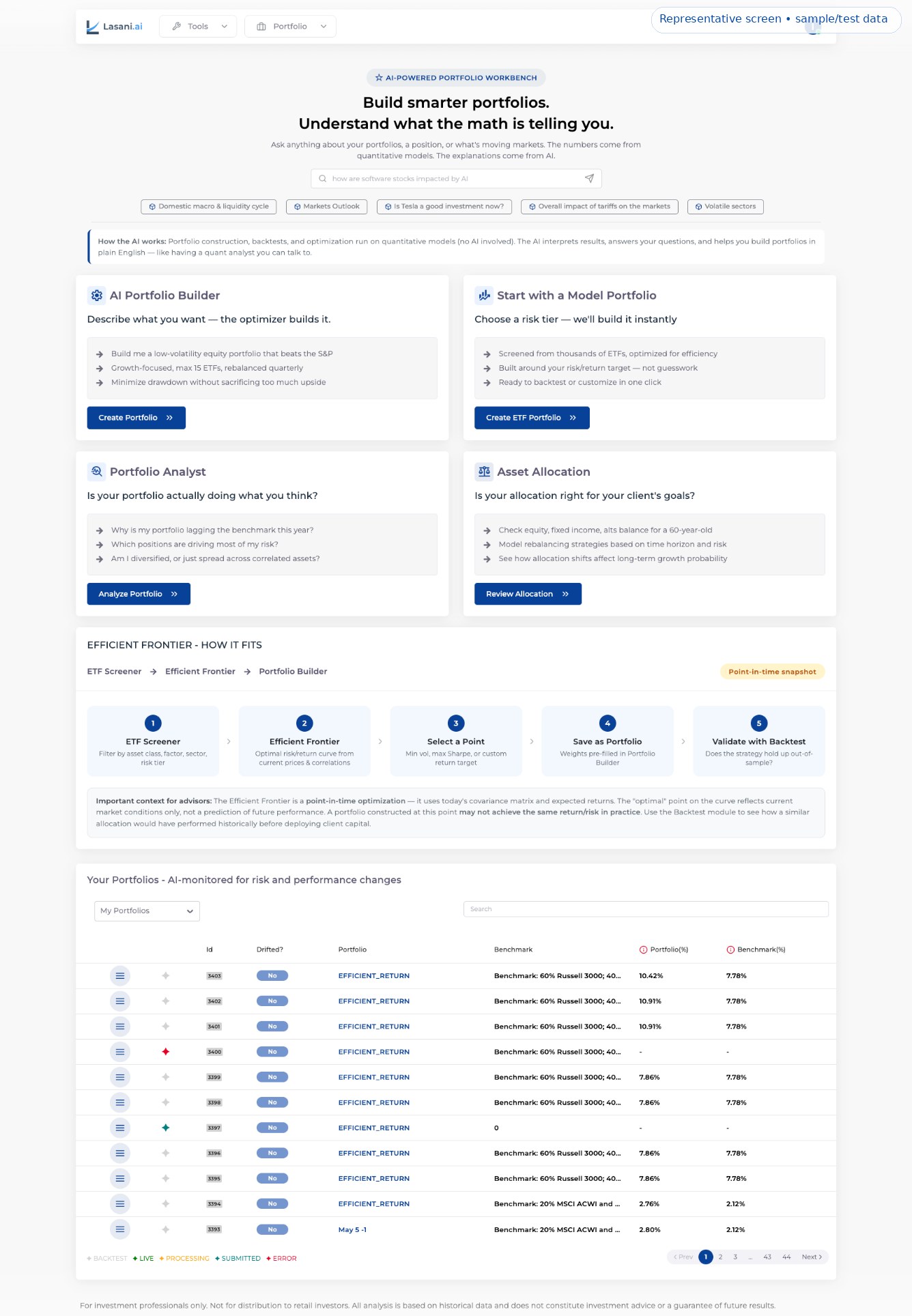Viewport: 912px width, 1316px height.
Task: Click the send arrow in the AI query box
Action: coord(589,179)
